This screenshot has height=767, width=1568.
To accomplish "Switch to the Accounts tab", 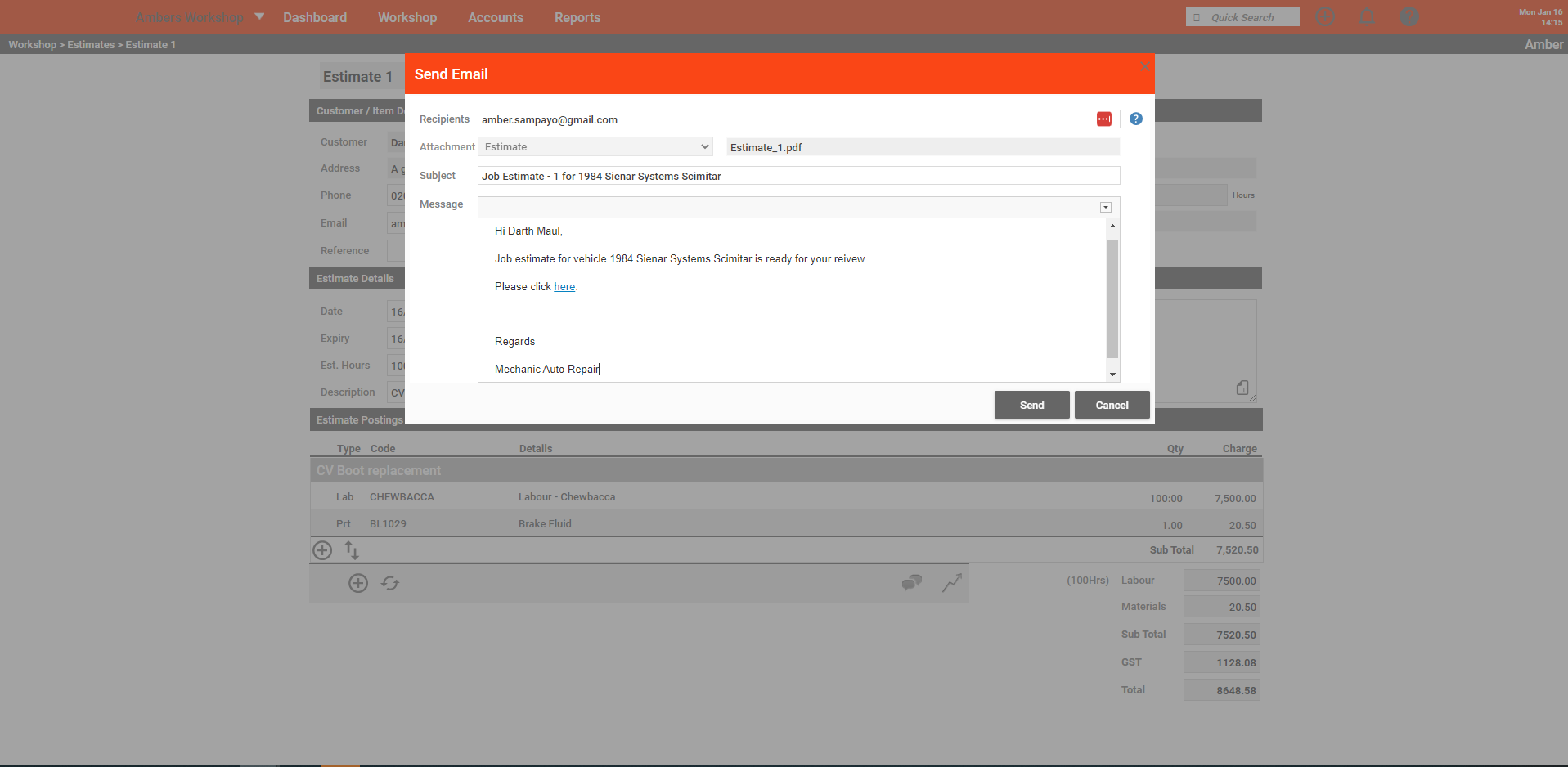I will (x=495, y=17).
